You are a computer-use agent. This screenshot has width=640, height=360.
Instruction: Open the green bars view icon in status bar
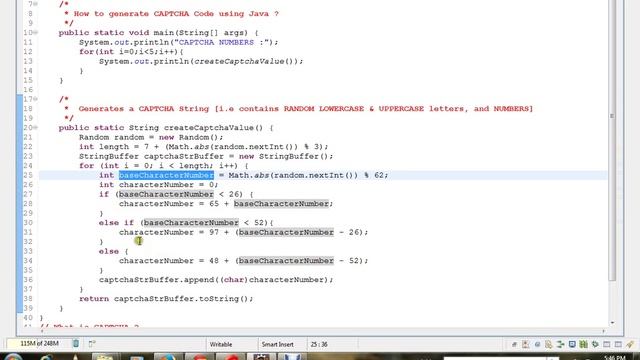coord(584,344)
